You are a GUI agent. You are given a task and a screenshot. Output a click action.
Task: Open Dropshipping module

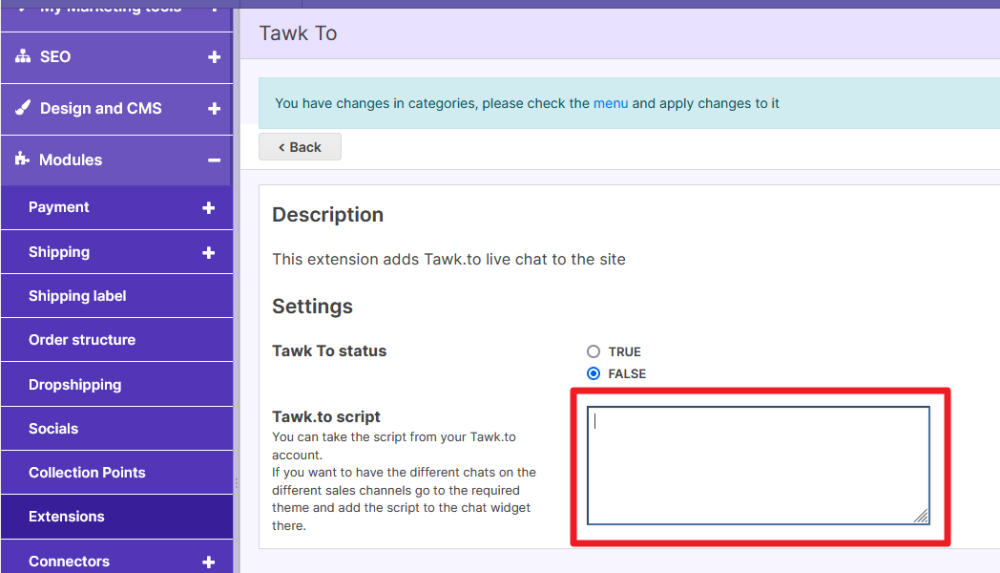point(117,385)
